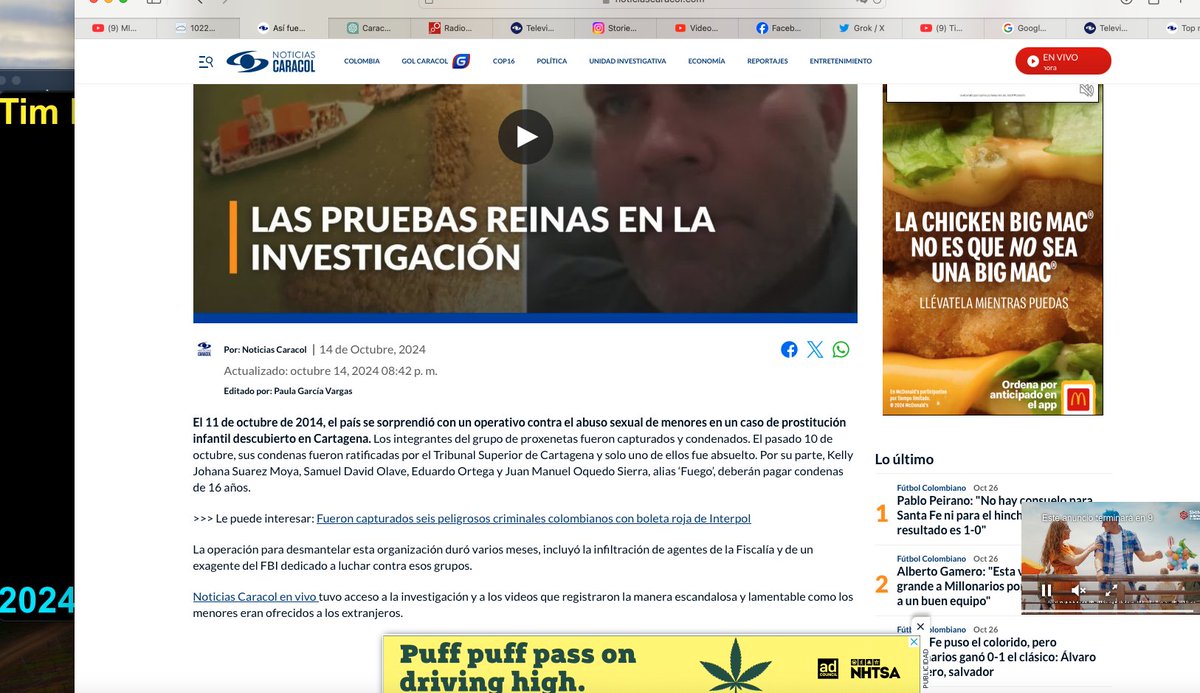
Task: Expand the floating video to fullscreen
Action: click(1110, 591)
